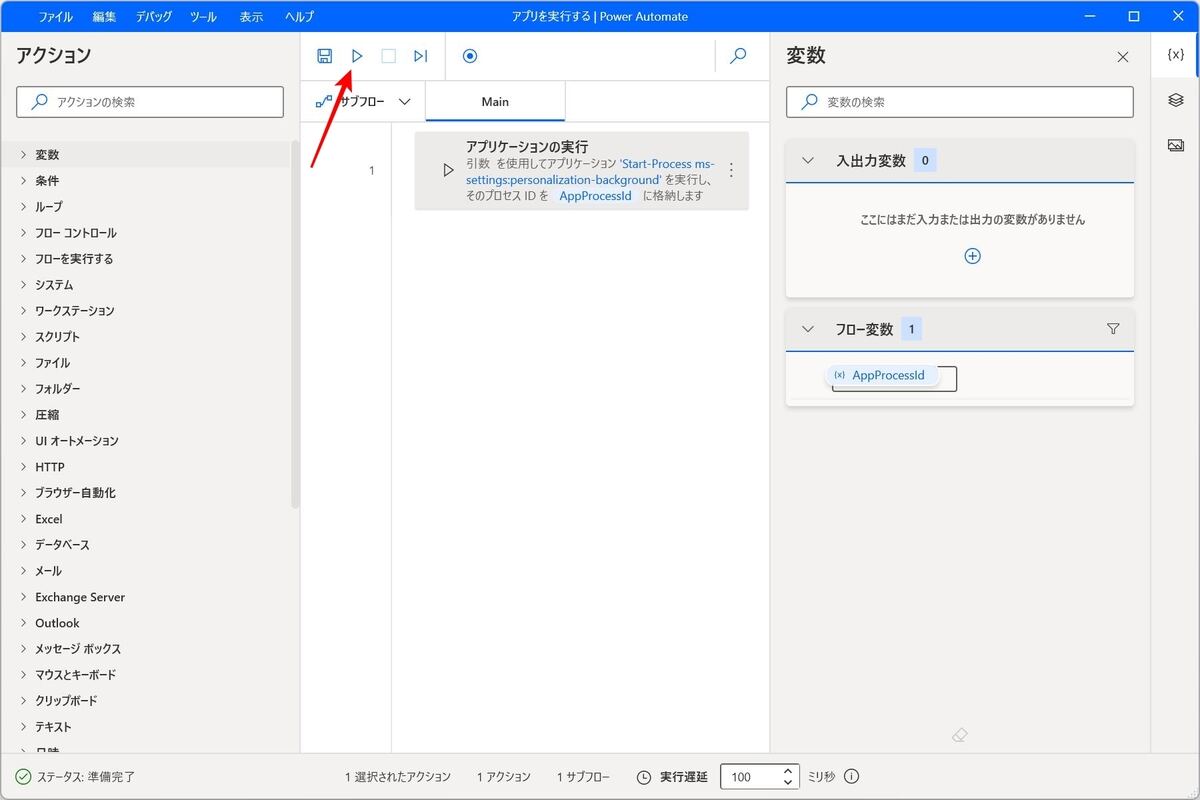The width and height of the screenshot is (1200, 800).
Task: Open the ファイル menu
Action: 55,17
